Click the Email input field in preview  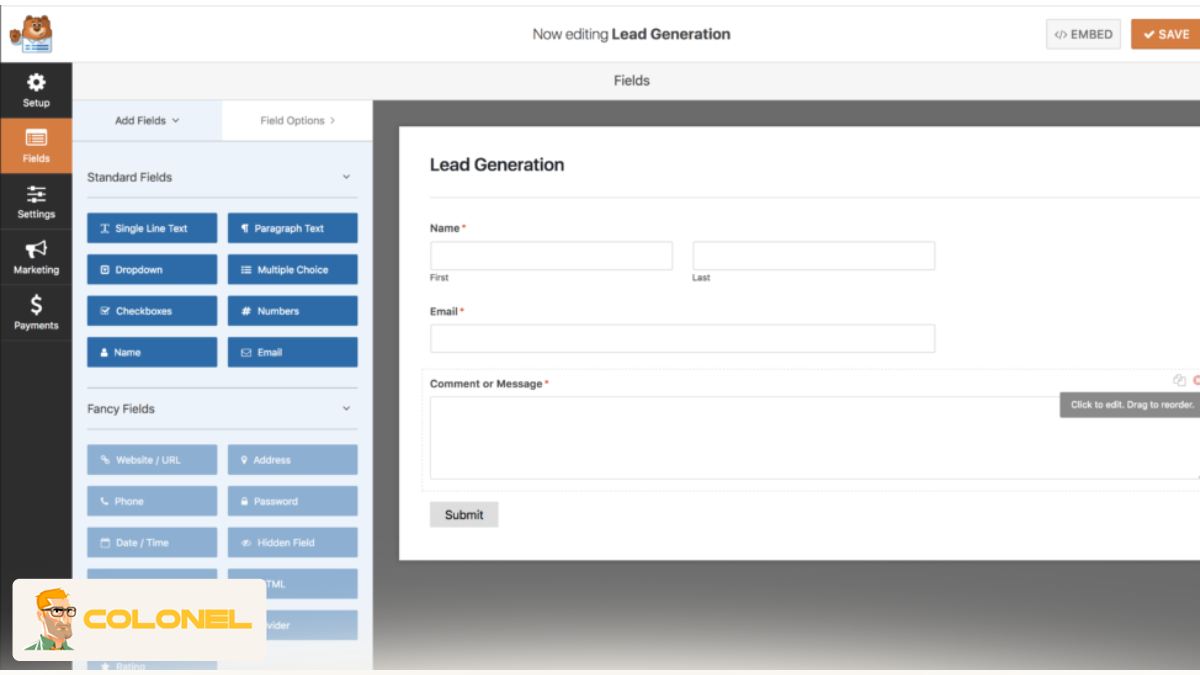[x=681, y=339]
